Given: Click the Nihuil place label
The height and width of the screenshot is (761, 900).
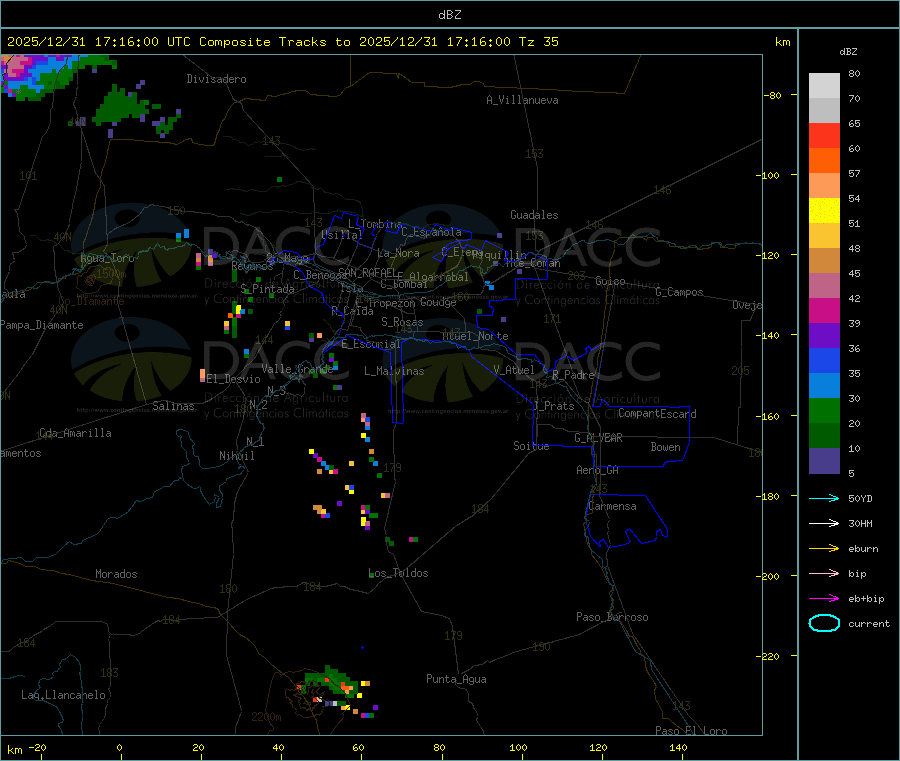Looking at the screenshot, I should (x=237, y=456).
